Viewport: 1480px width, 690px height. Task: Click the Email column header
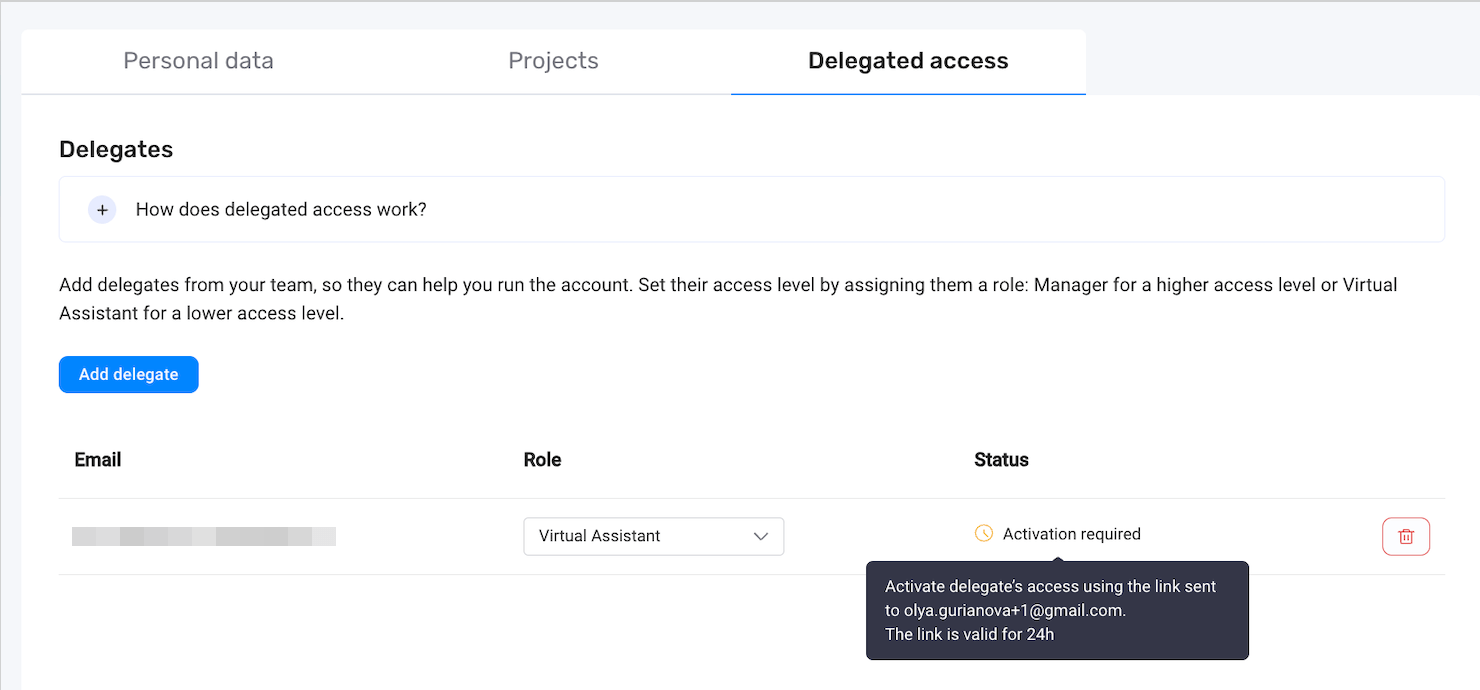97,459
